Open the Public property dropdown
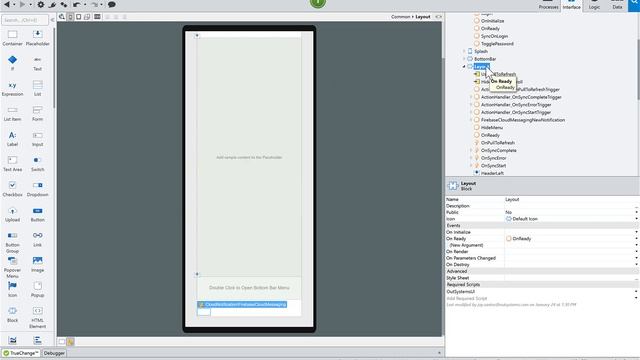This screenshot has height=360, width=640. point(636,213)
